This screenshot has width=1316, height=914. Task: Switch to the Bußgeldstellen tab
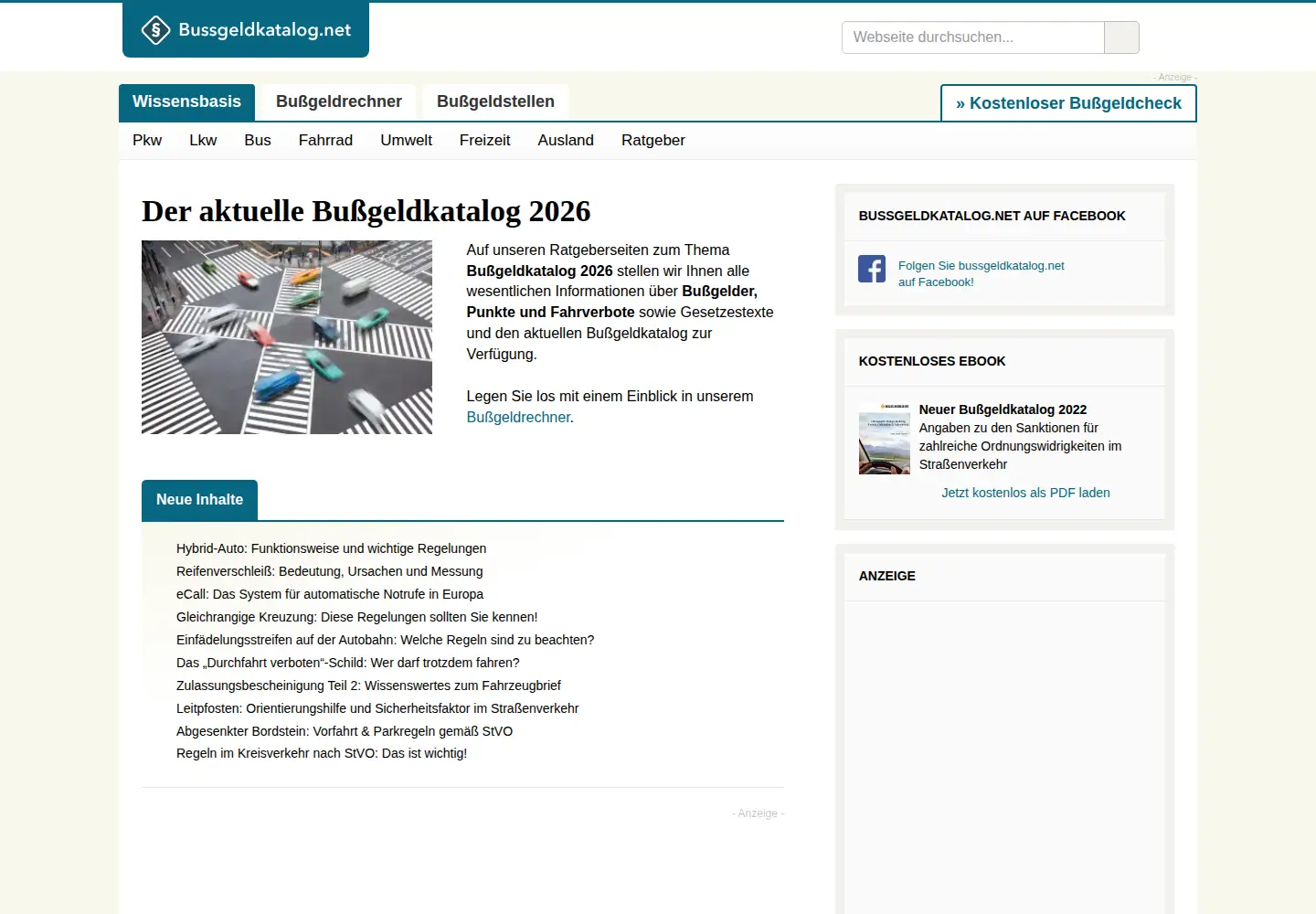495,102
